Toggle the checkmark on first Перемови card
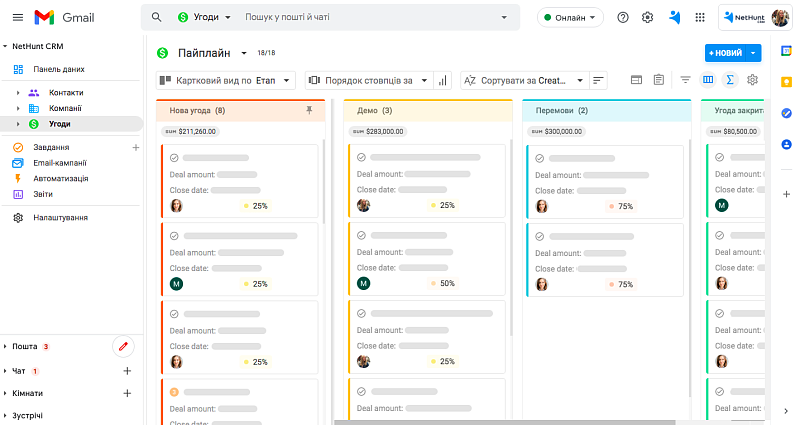Image resolution: width=800 pixels, height=425 pixels. pos(540,158)
